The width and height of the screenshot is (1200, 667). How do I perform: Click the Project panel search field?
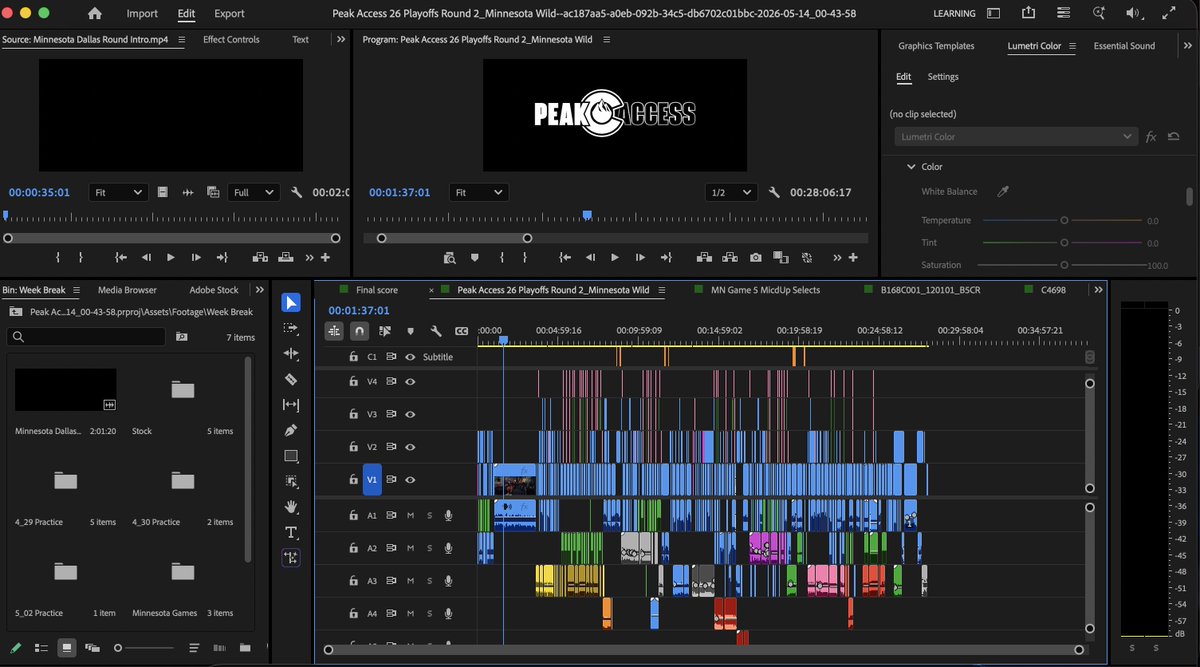[x=86, y=337]
